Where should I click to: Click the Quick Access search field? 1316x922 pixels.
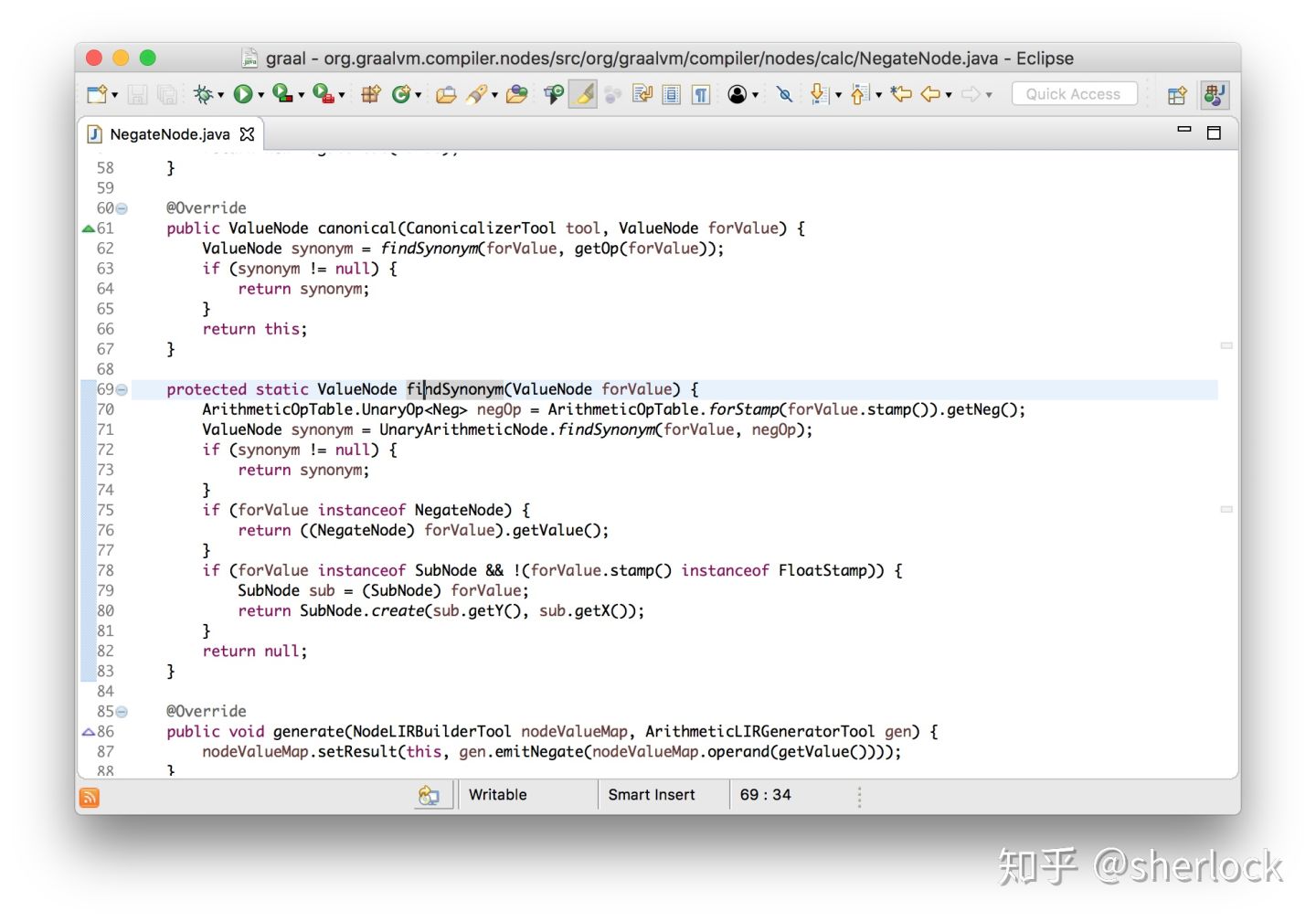click(1074, 94)
